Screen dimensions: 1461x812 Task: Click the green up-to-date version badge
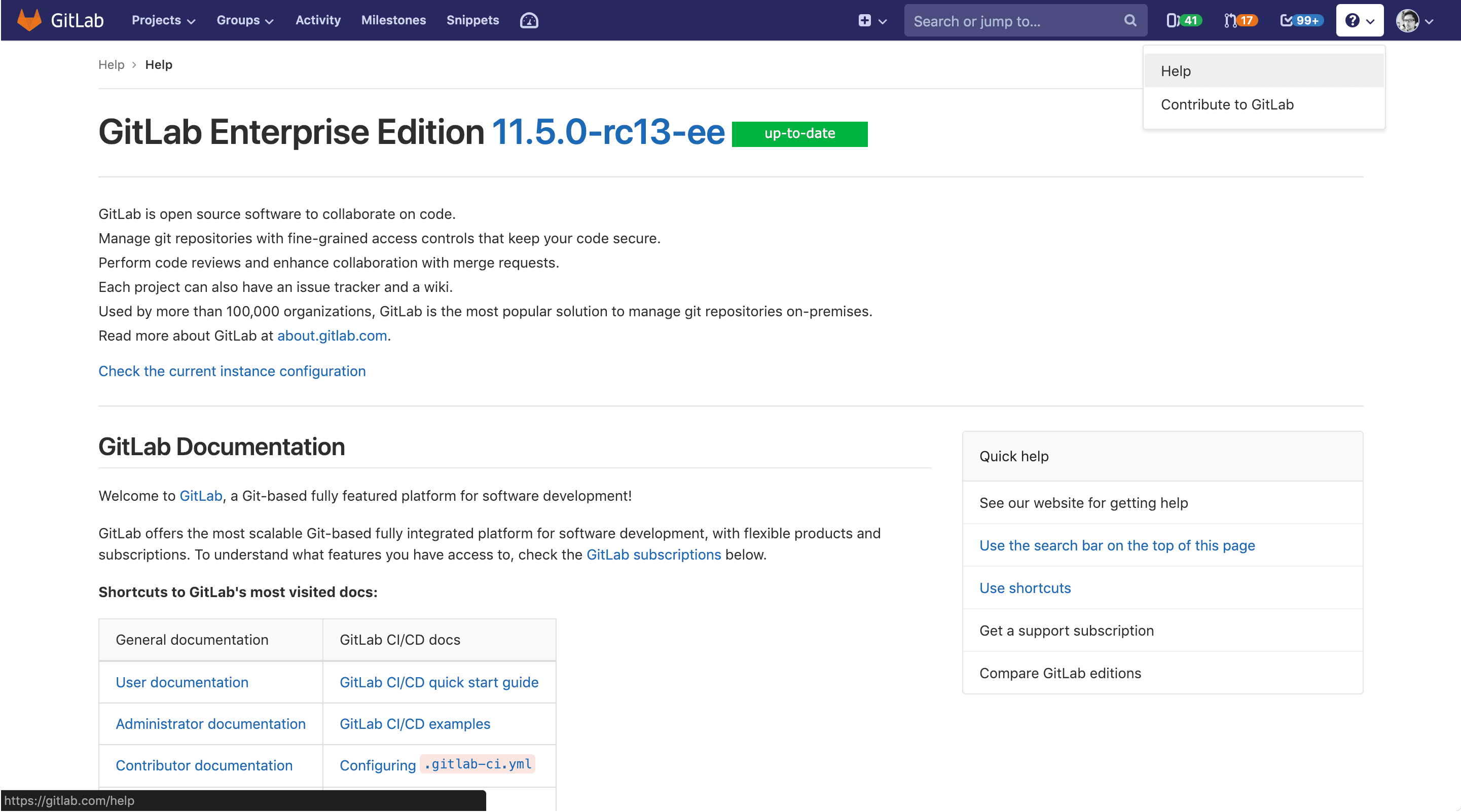(x=799, y=134)
